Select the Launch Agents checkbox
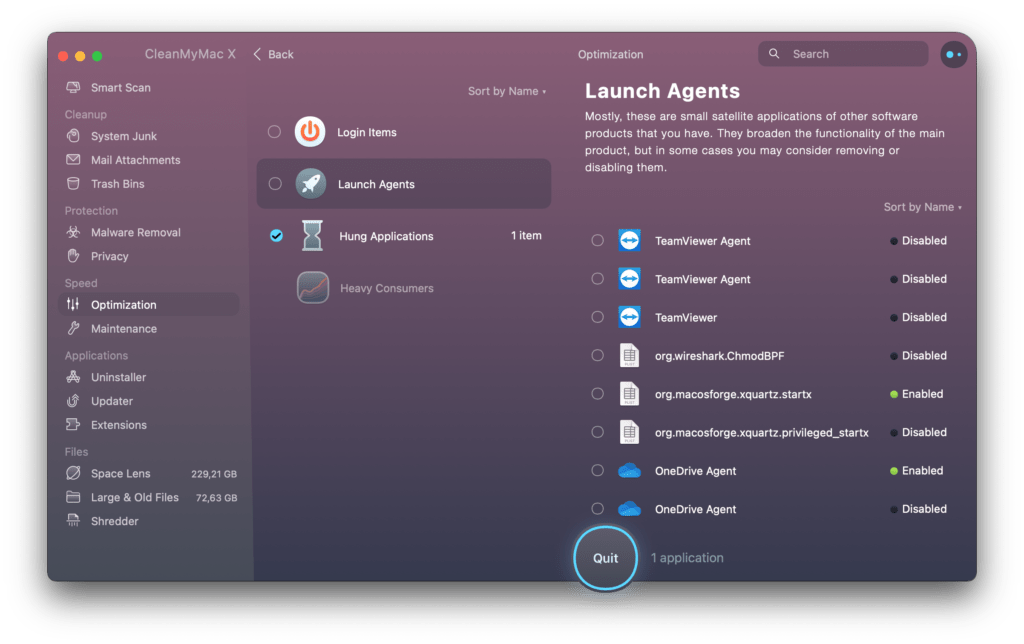 tap(275, 184)
